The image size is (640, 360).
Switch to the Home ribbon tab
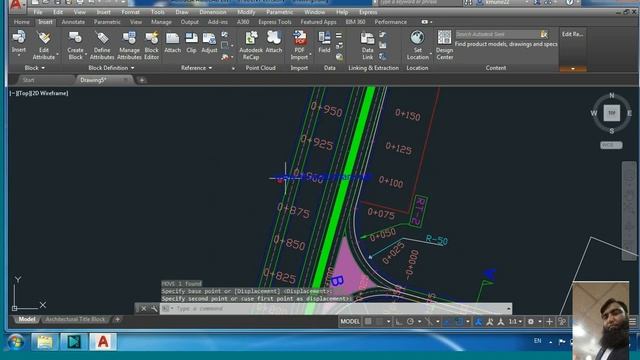(22, 22)
